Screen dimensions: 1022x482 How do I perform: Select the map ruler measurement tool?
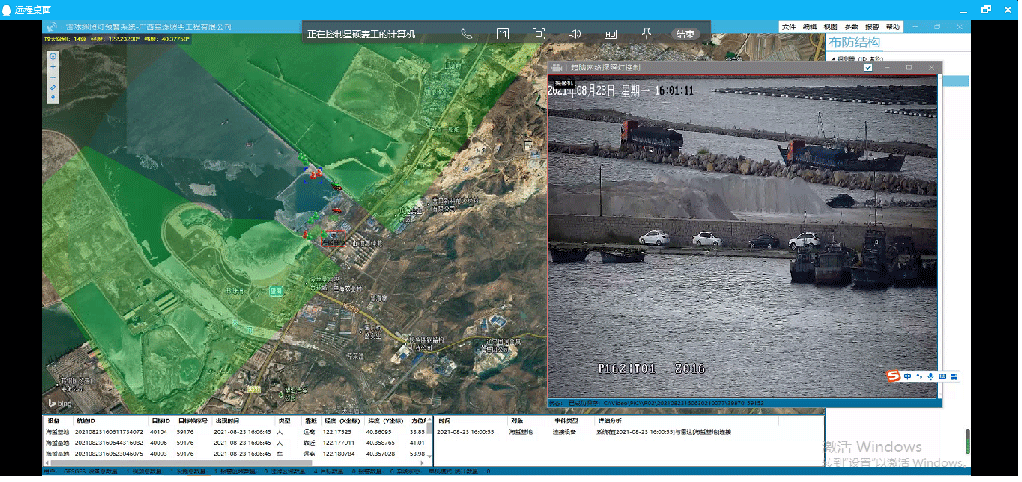53,88
